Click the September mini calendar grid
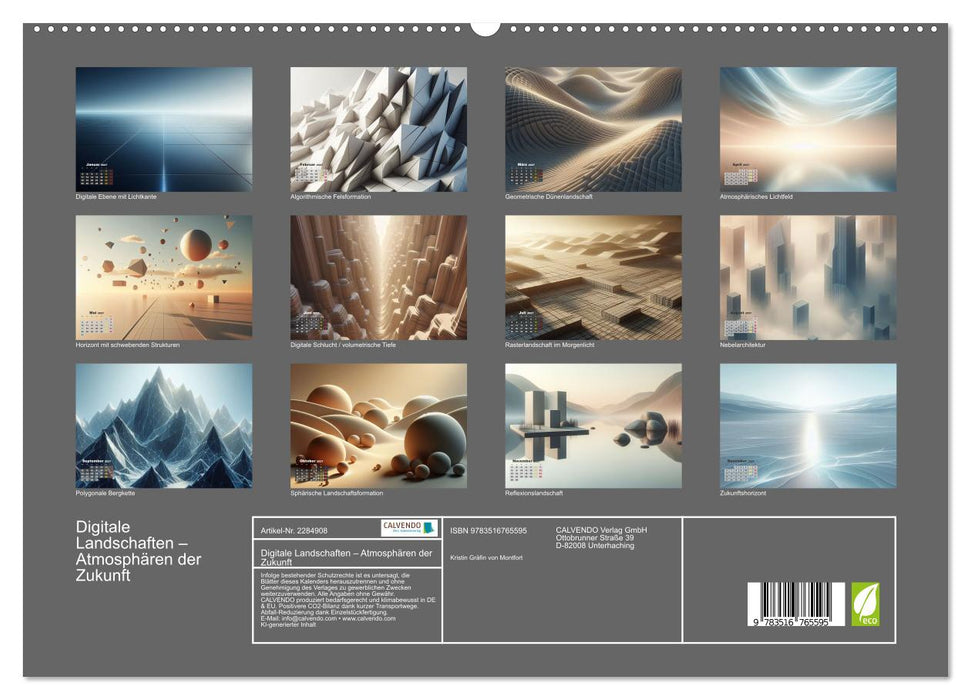 tap(97, 475)
